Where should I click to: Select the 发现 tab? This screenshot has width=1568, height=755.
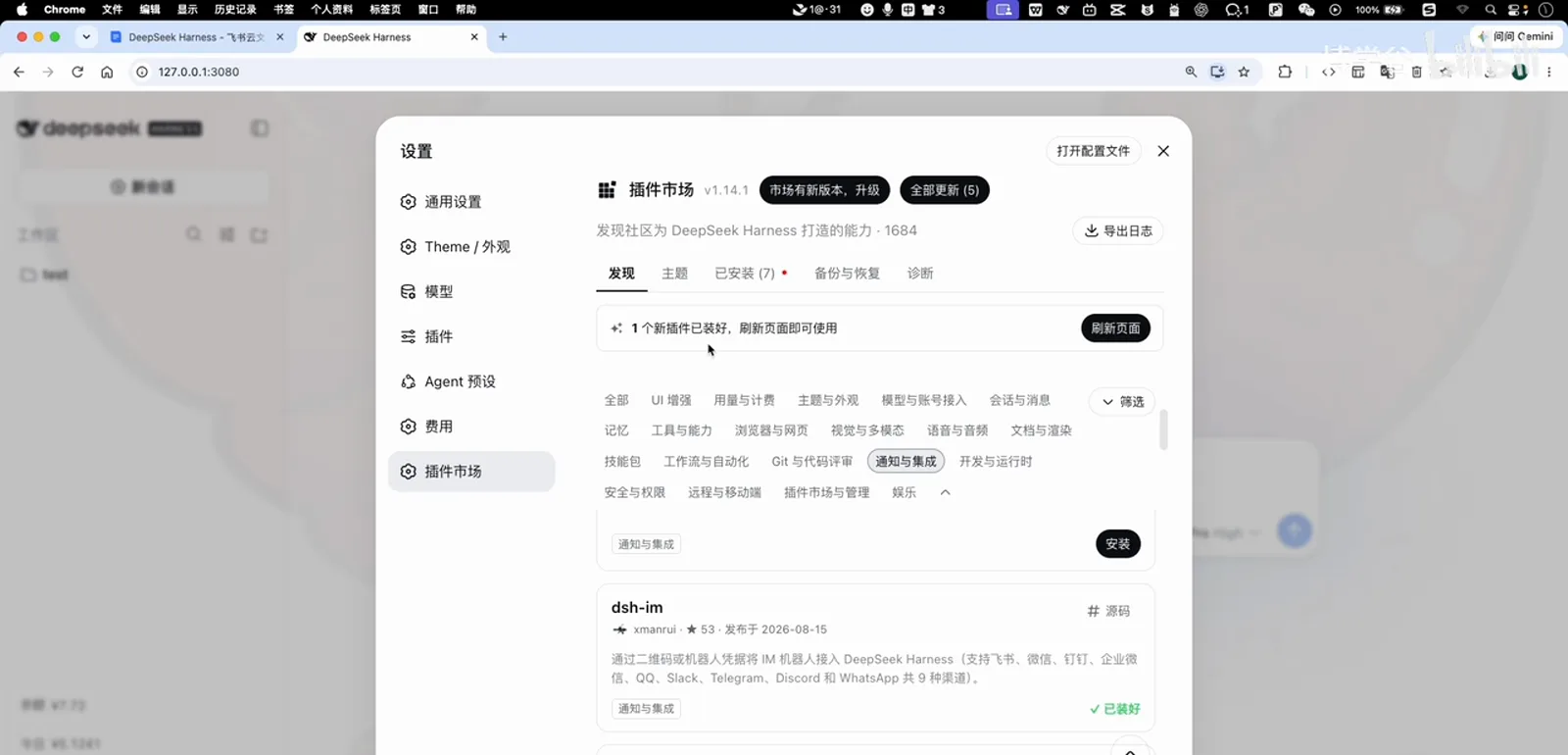click(621, 274)
